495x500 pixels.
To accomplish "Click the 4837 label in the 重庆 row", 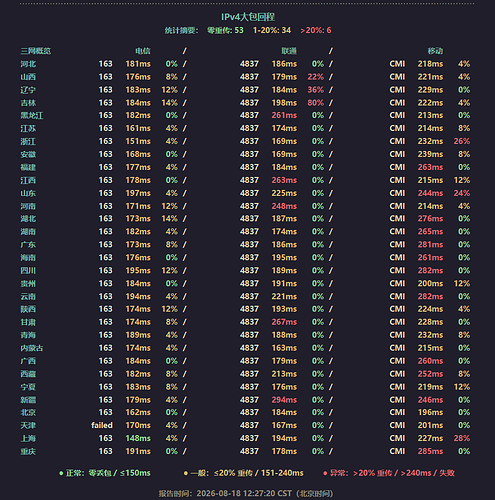I will 249,451.
